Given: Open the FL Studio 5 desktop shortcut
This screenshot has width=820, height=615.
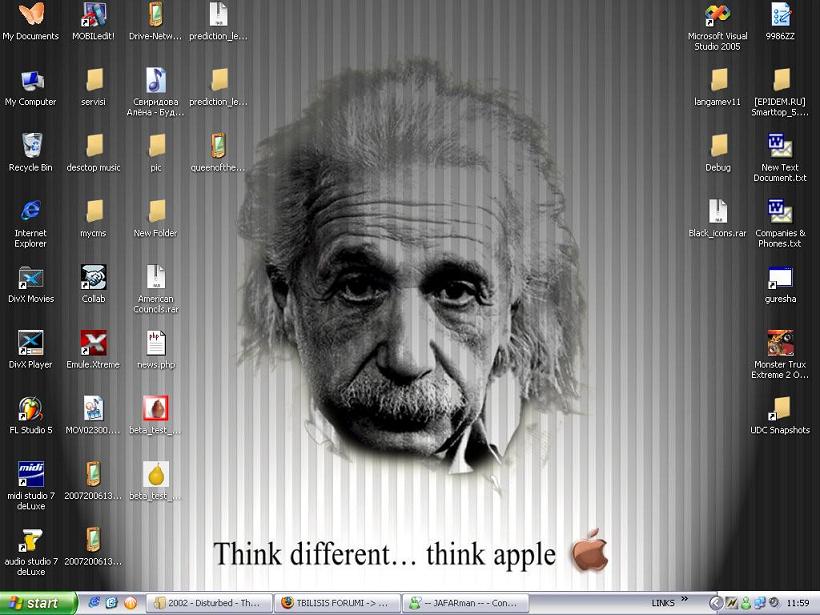Looking at the screenshot, I should coord(31,409).
